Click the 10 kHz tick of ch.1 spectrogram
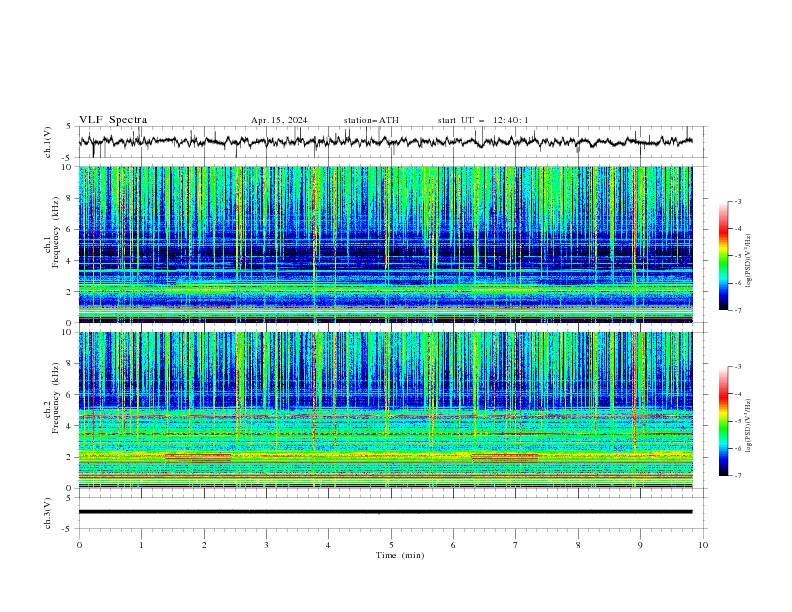The image size is (792, 612). coord(68,167)
